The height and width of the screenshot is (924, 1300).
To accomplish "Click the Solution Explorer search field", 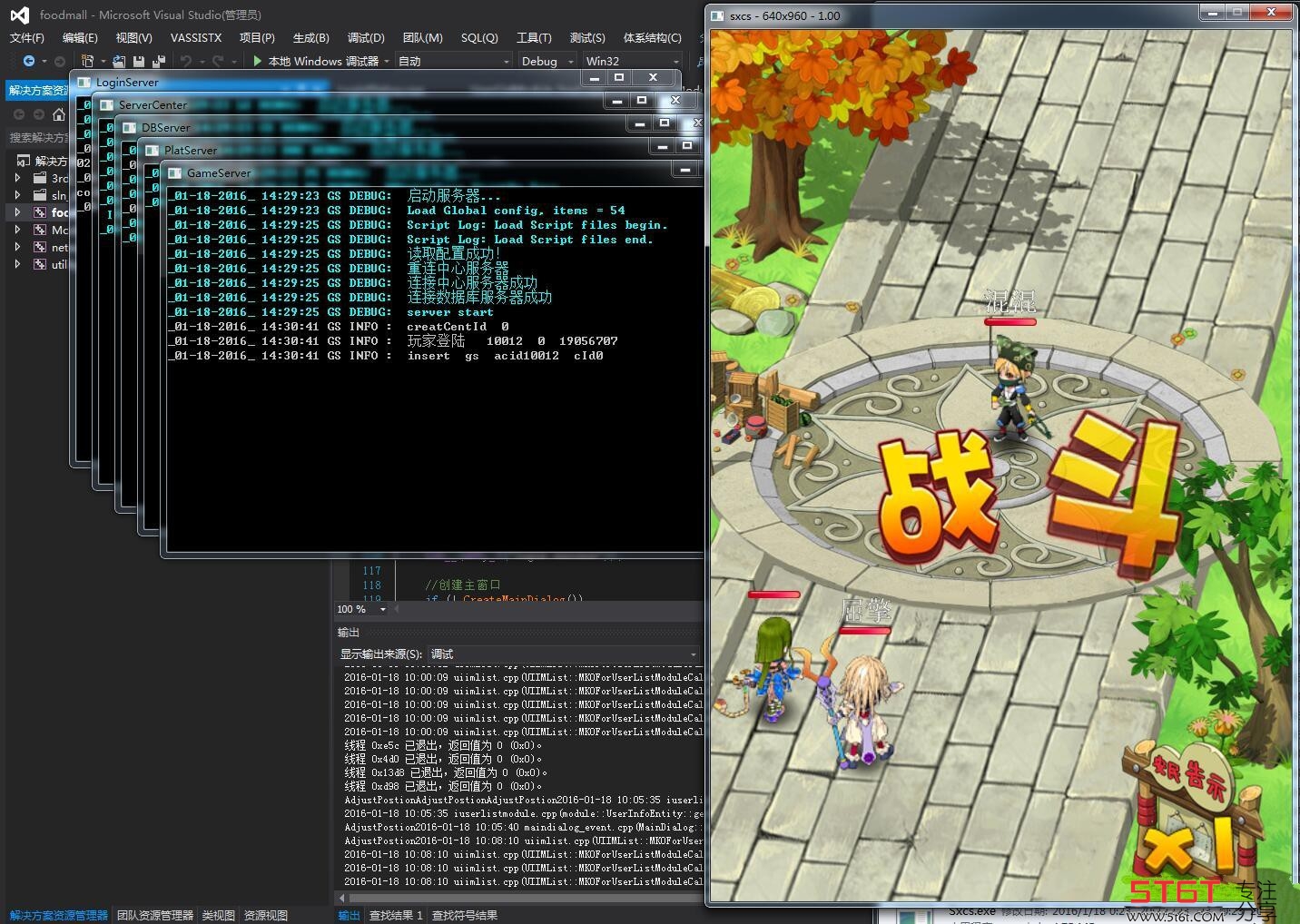I will coord(38,137).
